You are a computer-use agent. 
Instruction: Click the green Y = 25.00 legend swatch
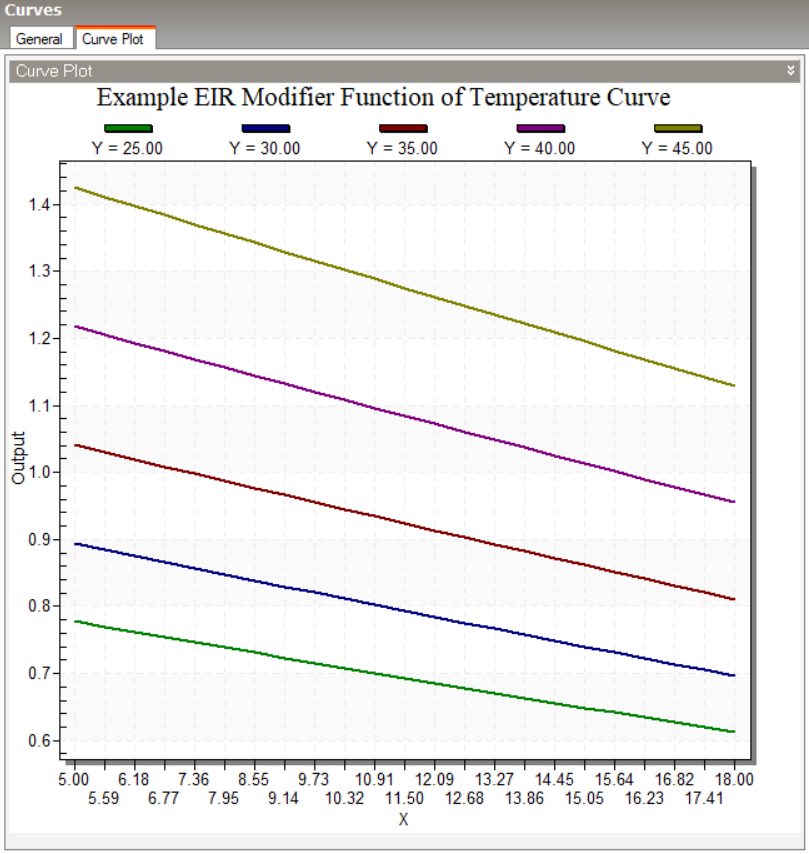pyautogui.click(x=128, y=128)
